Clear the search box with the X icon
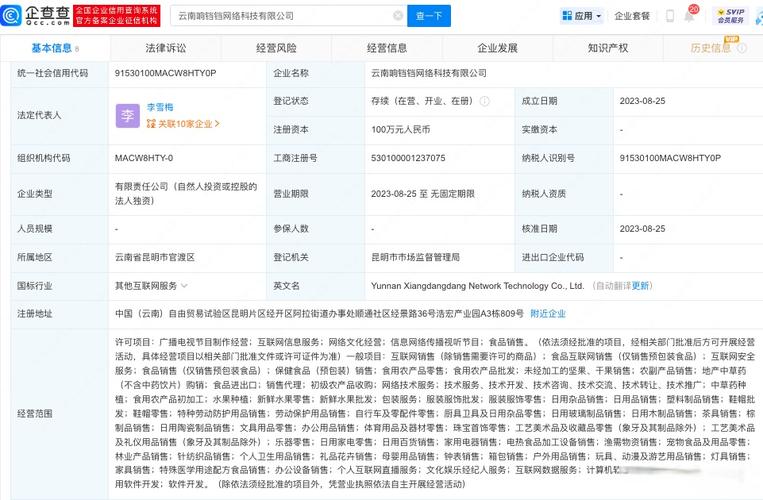 (x=398, y=16)
